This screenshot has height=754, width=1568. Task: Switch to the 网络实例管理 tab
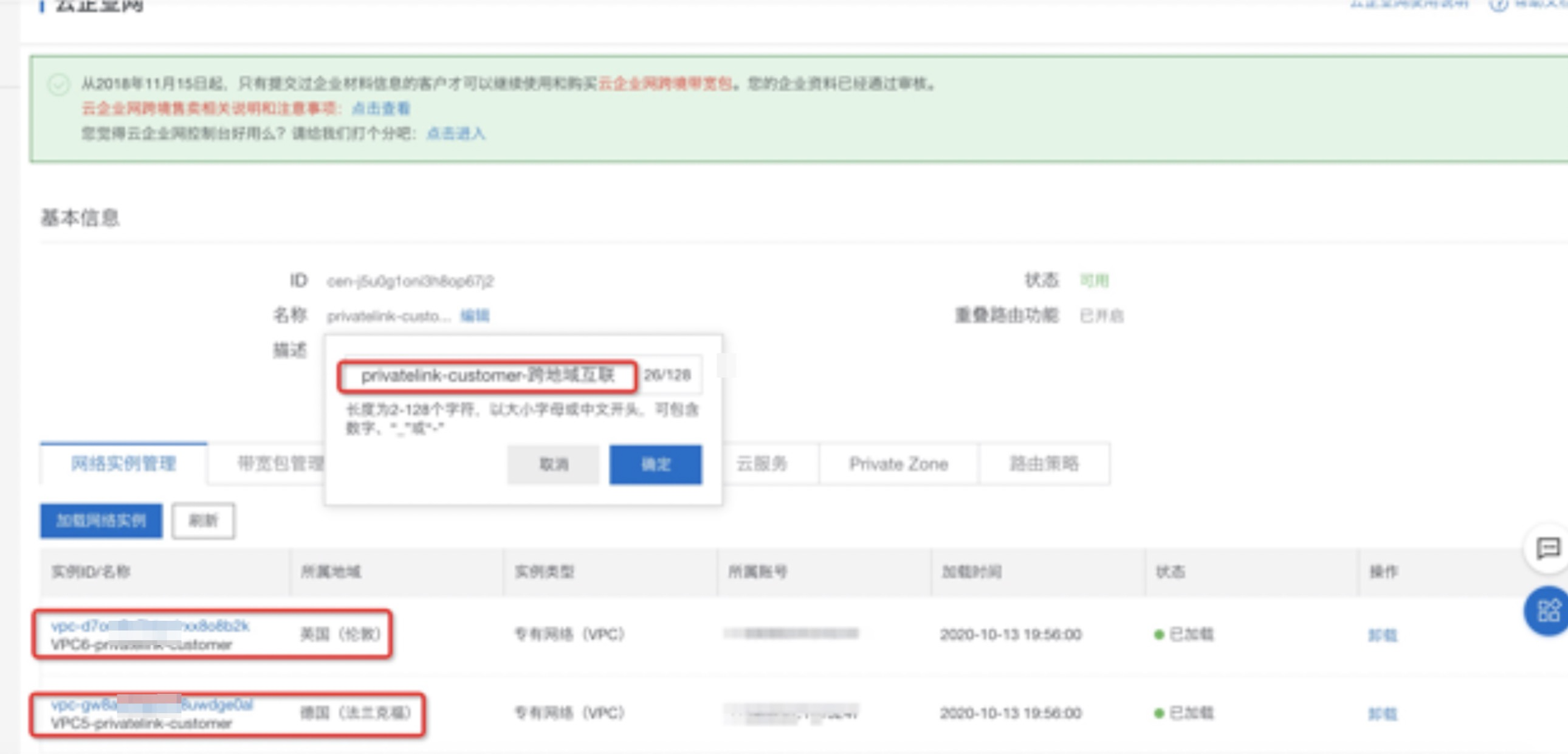point(123,464)
